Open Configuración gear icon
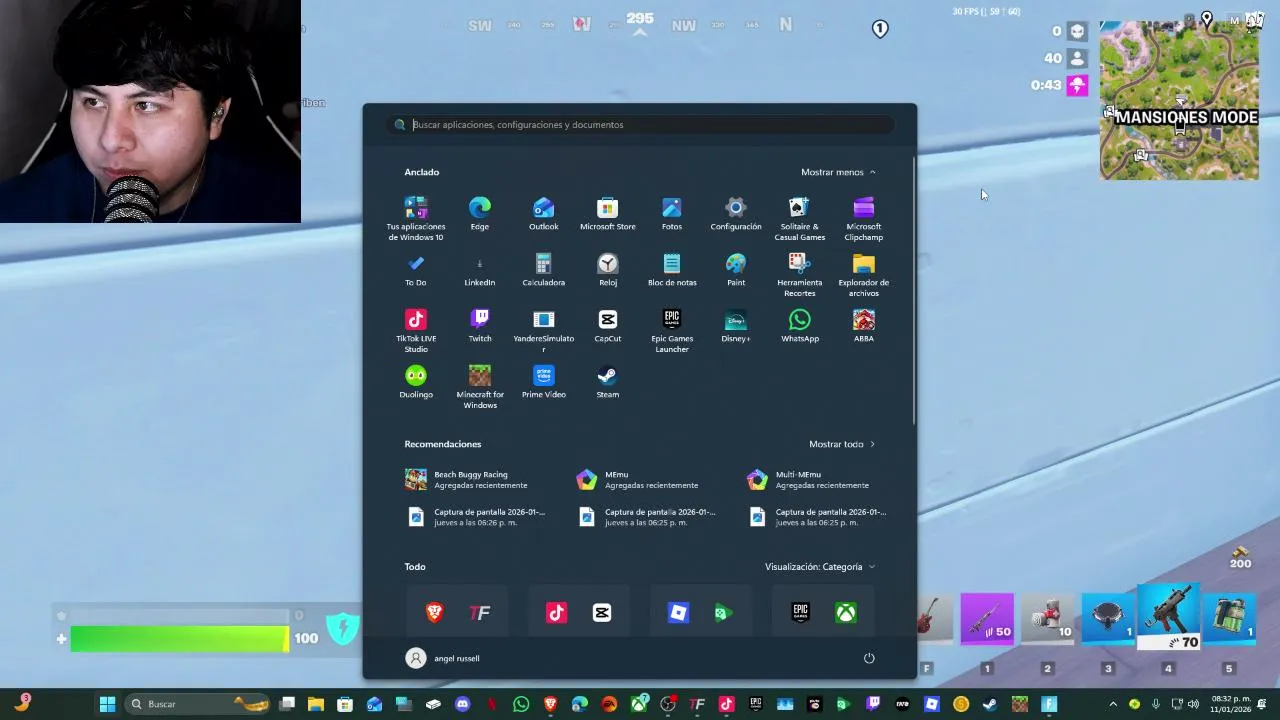 (x=736, y=214)
